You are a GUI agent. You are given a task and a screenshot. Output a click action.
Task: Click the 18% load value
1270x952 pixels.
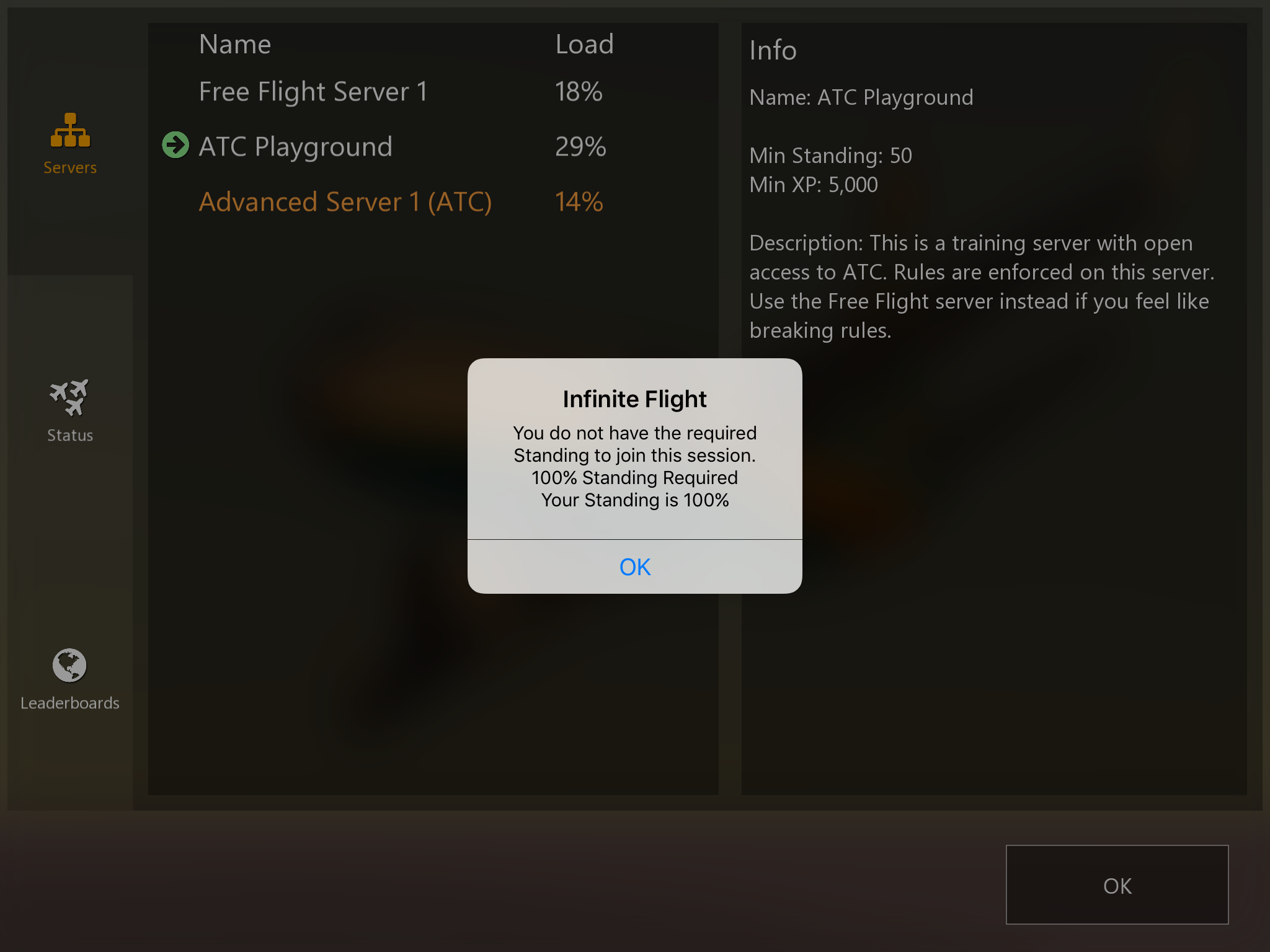[x=579, y=92]
